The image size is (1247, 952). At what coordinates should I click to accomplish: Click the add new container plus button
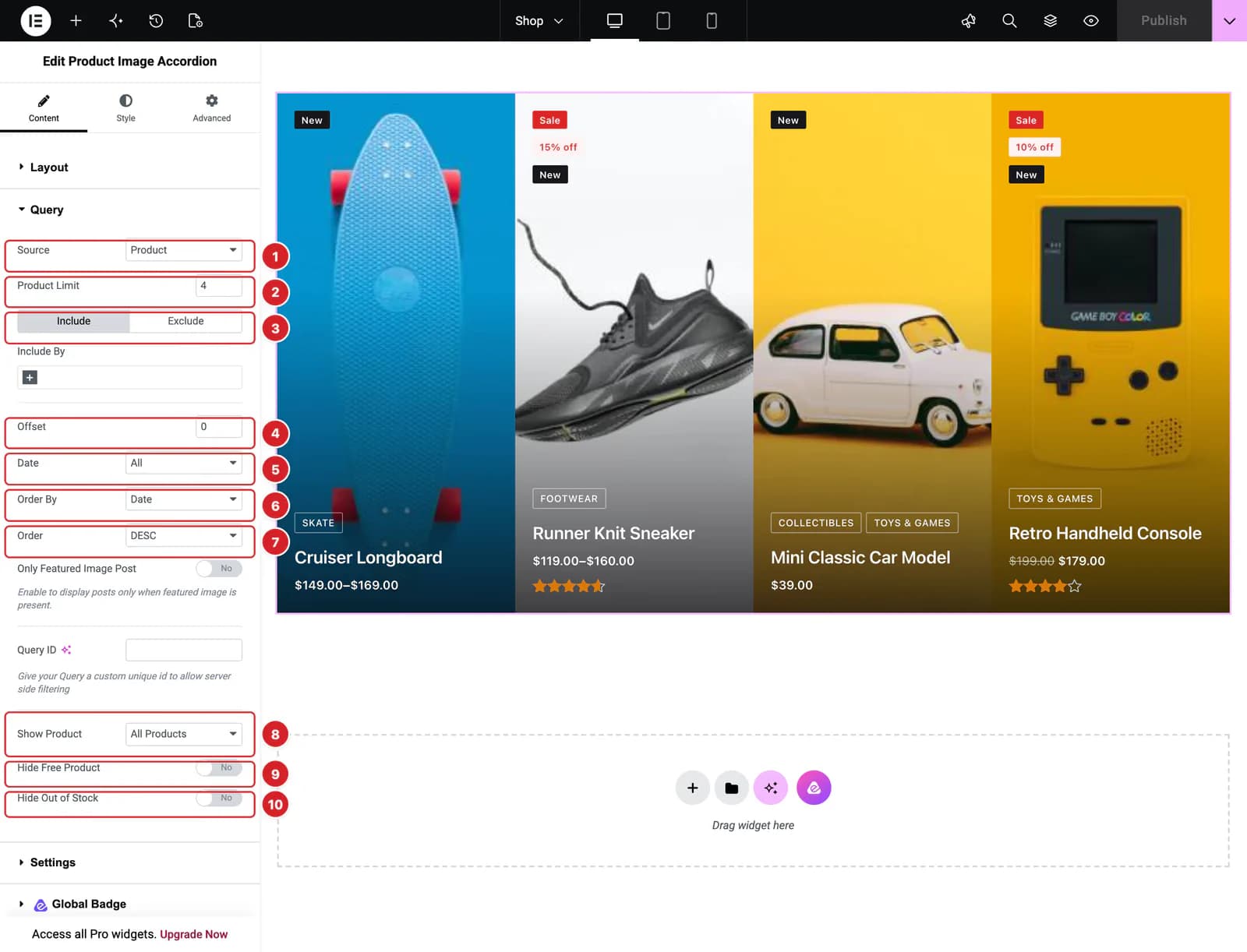tap(692, 788)
